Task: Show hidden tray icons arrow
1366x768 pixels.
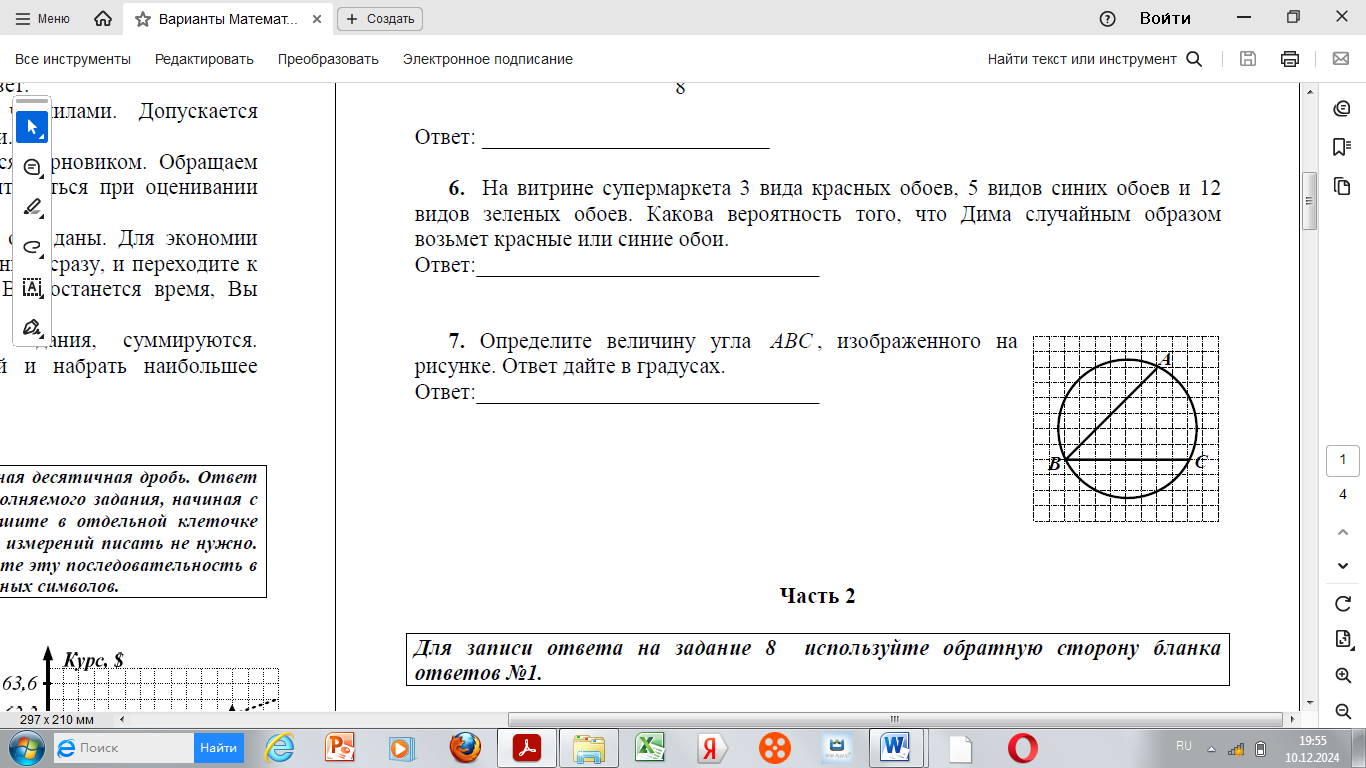Action: tap(1212, 748)
